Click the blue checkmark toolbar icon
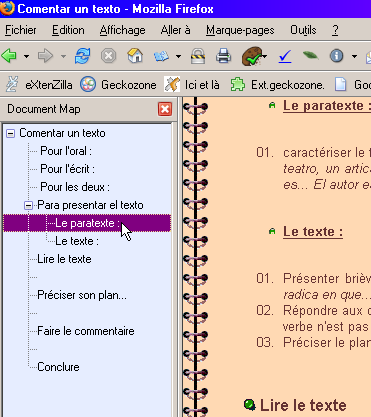 pos(285,56)
